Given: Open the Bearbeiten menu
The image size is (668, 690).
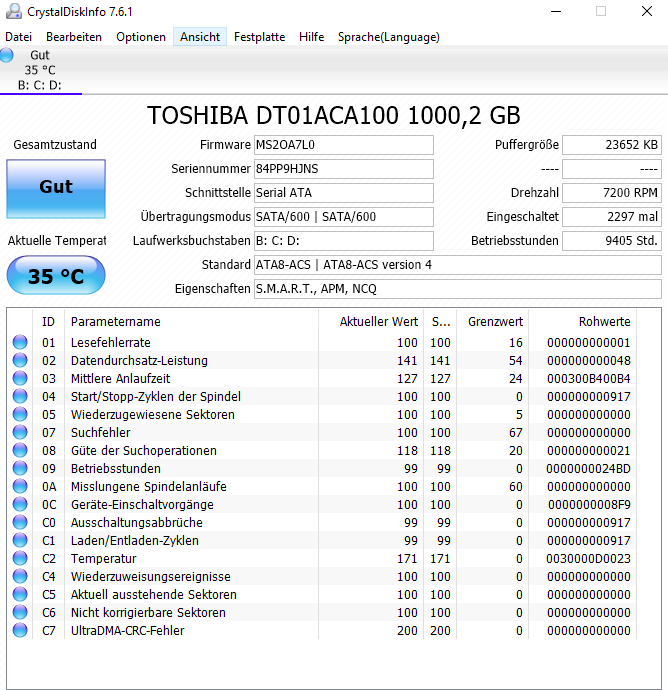Looking at the screenshot, I should coord(74,37).
